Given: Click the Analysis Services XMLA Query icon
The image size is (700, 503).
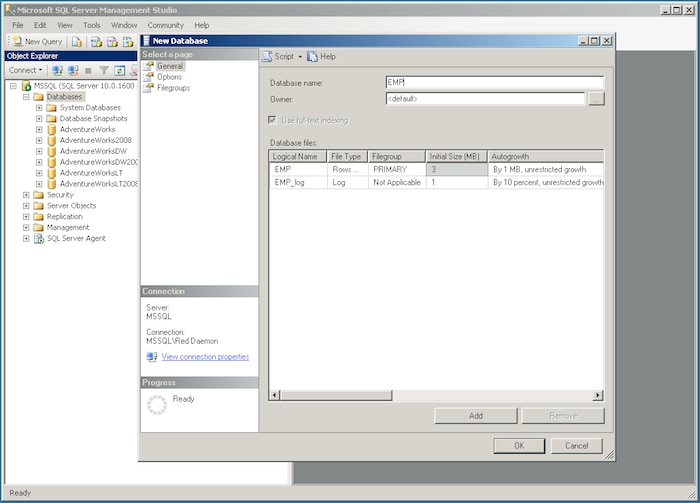Looking at the screenshot, I should coord(128,42).
